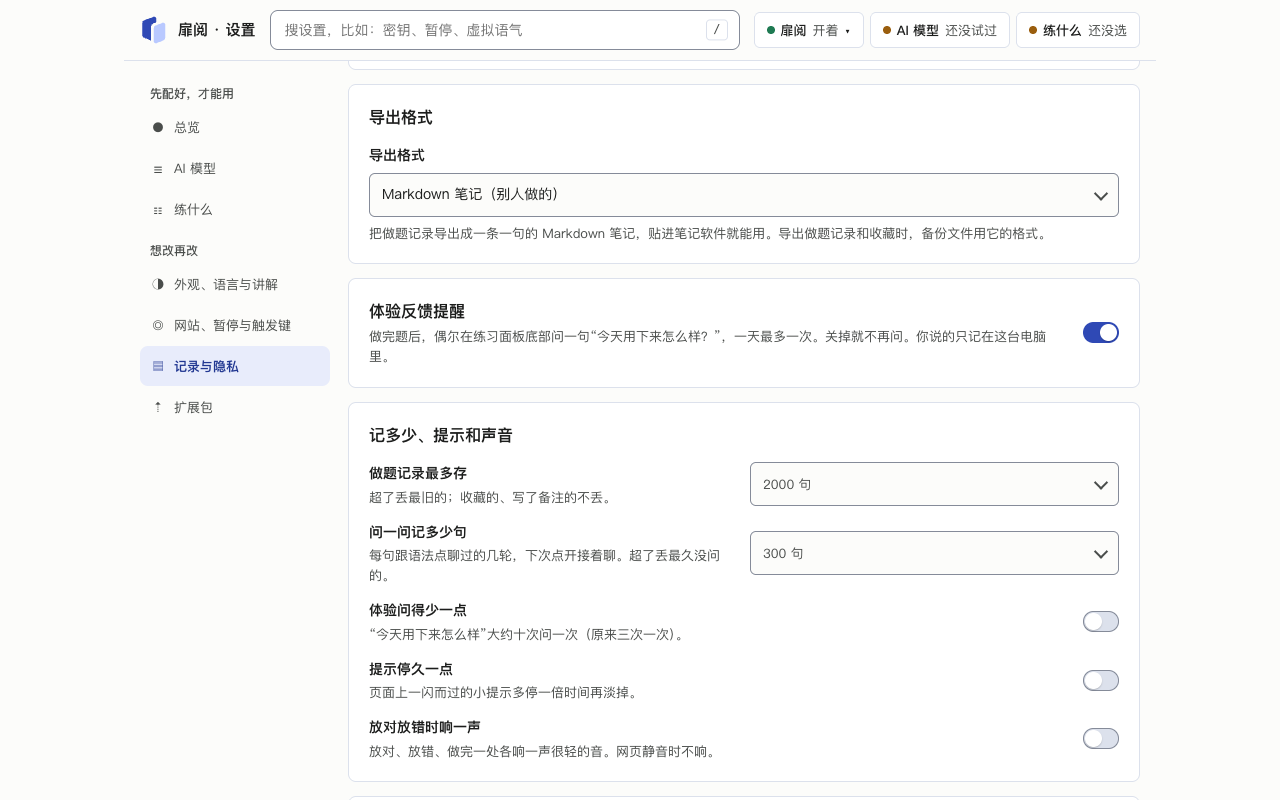Open the 问一问记多少句 300 句 dropdown
The image size is (1280, 800).
[934, 553]
